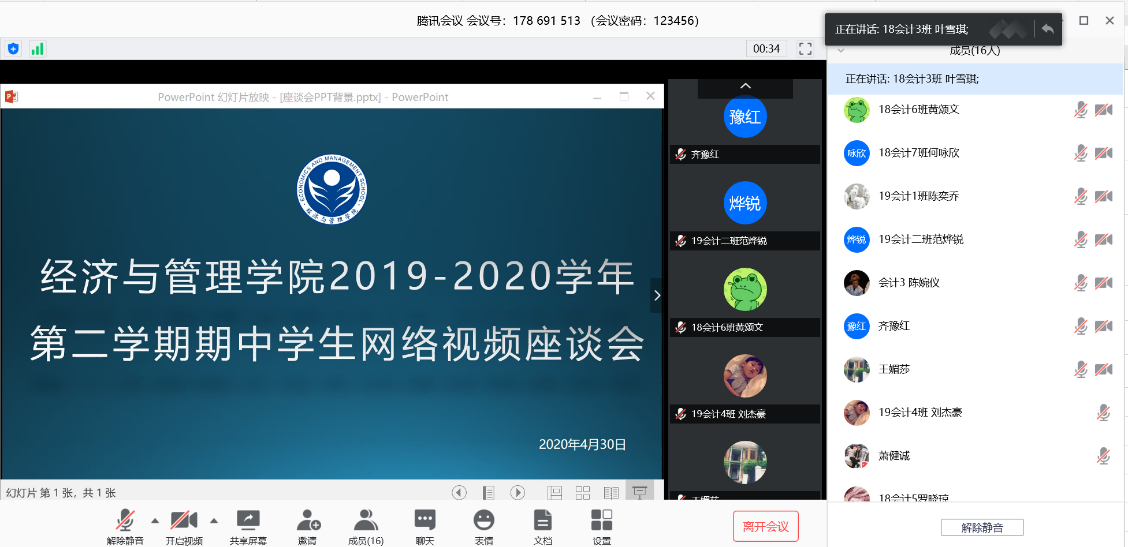This screenshot has height=547, width=1128.
Task: Click the leave meeting (离开会议) button
Action: pyautogui.click(x=765, y=526)
